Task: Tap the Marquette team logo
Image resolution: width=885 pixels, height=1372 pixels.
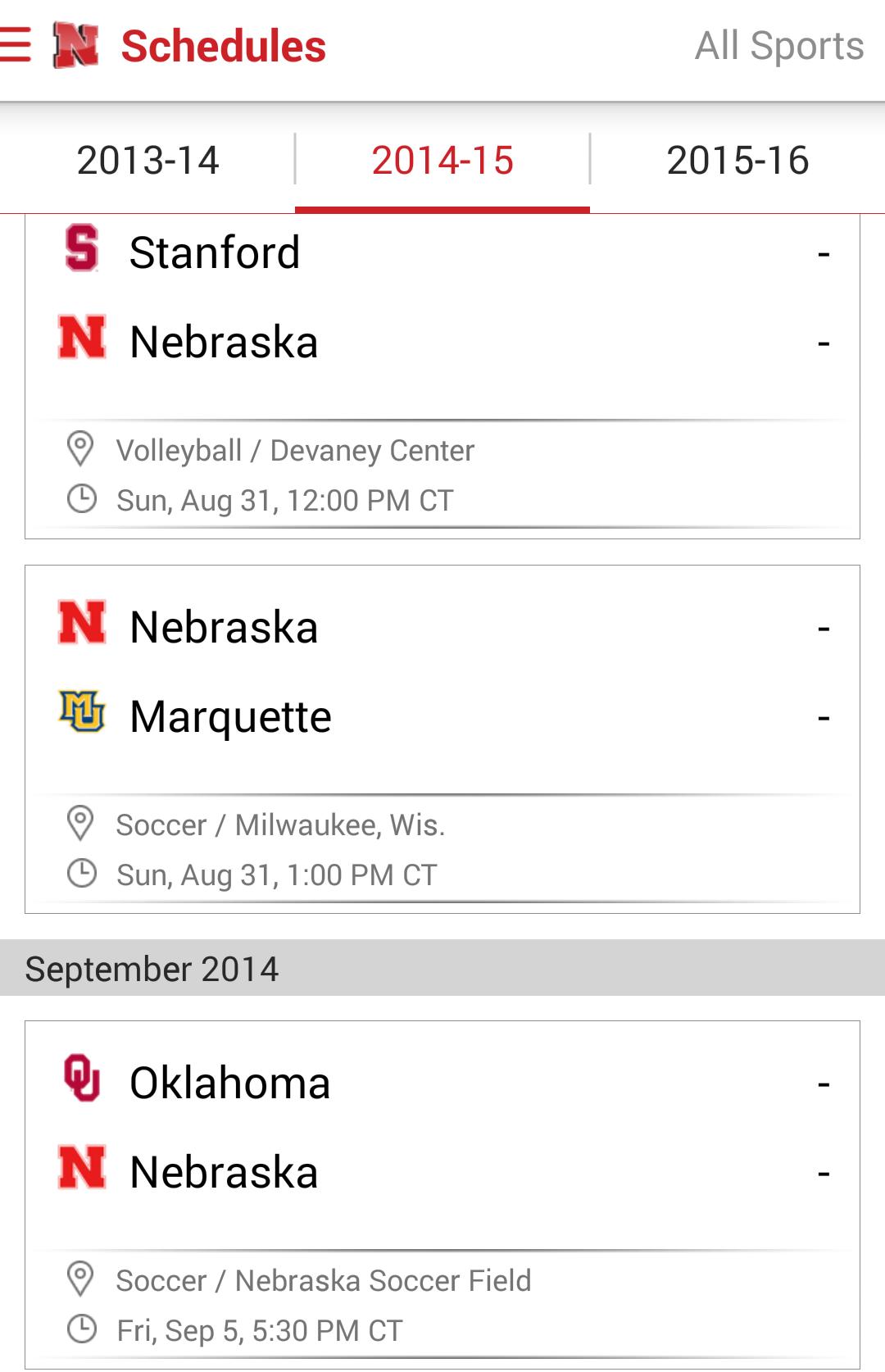Action: 82,711
